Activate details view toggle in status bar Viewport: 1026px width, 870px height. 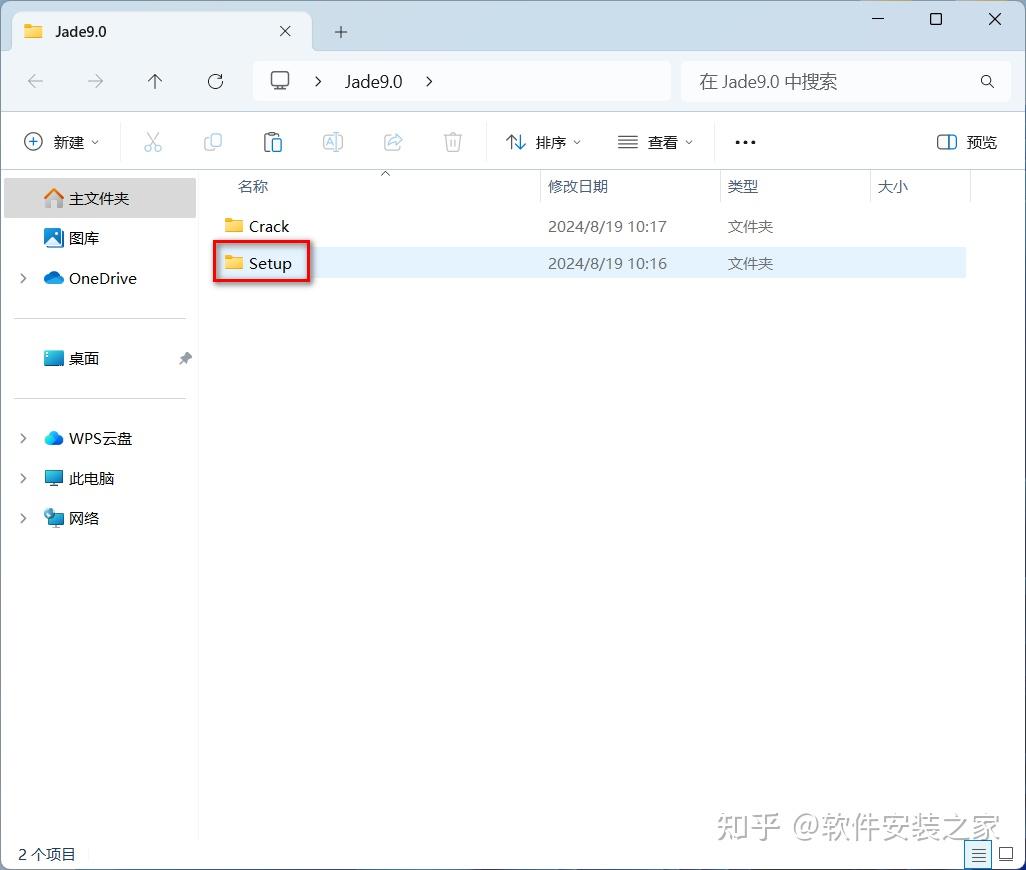coord(978,854)
